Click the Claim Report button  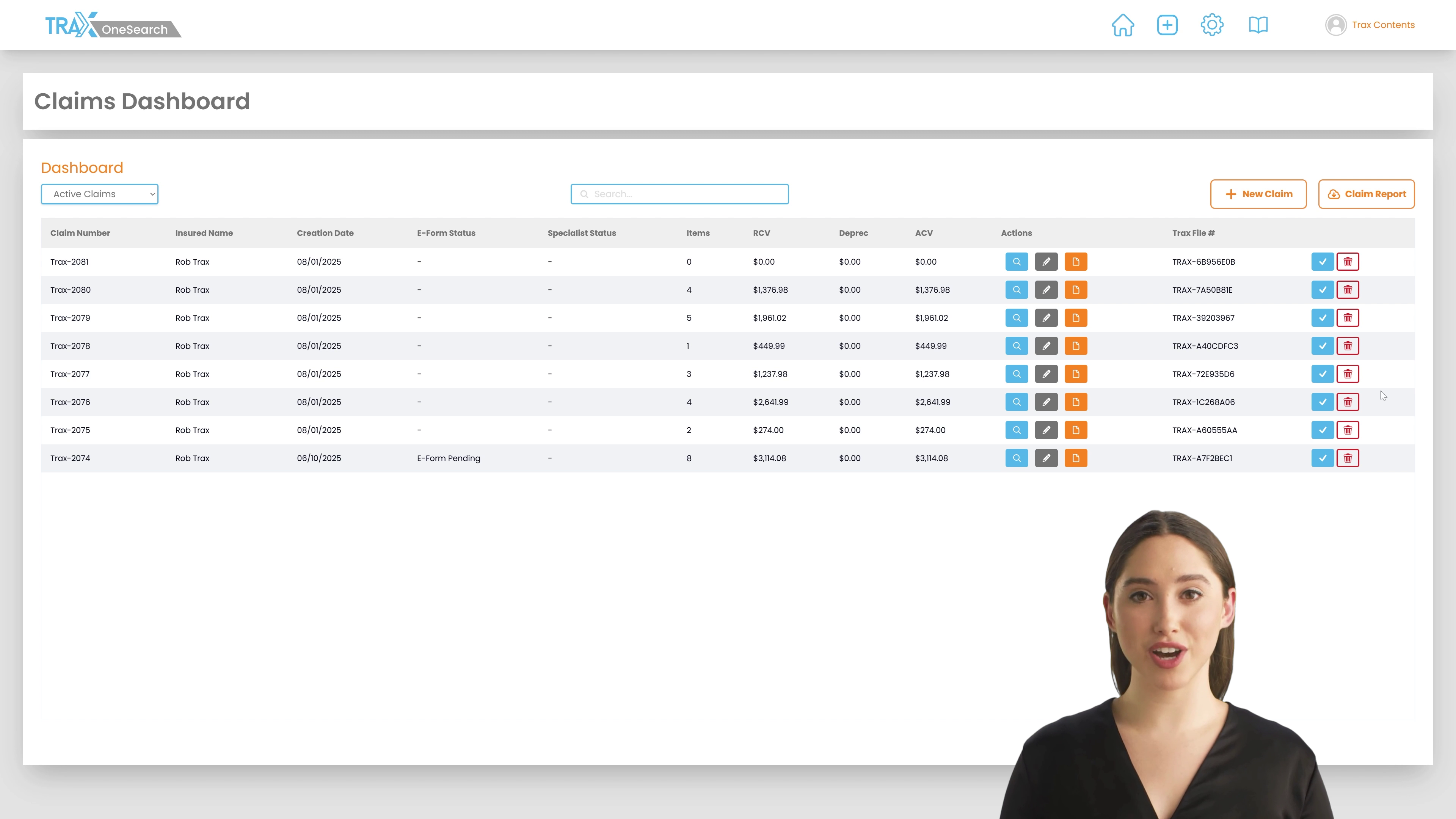click(1366, 194)
